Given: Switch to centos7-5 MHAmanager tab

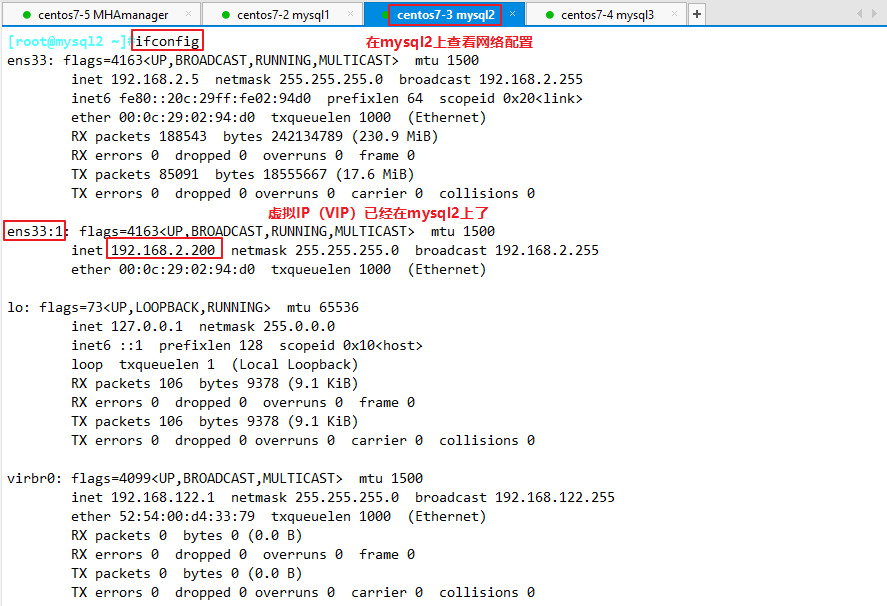Looking at the screenshot, I should (100, 15).
